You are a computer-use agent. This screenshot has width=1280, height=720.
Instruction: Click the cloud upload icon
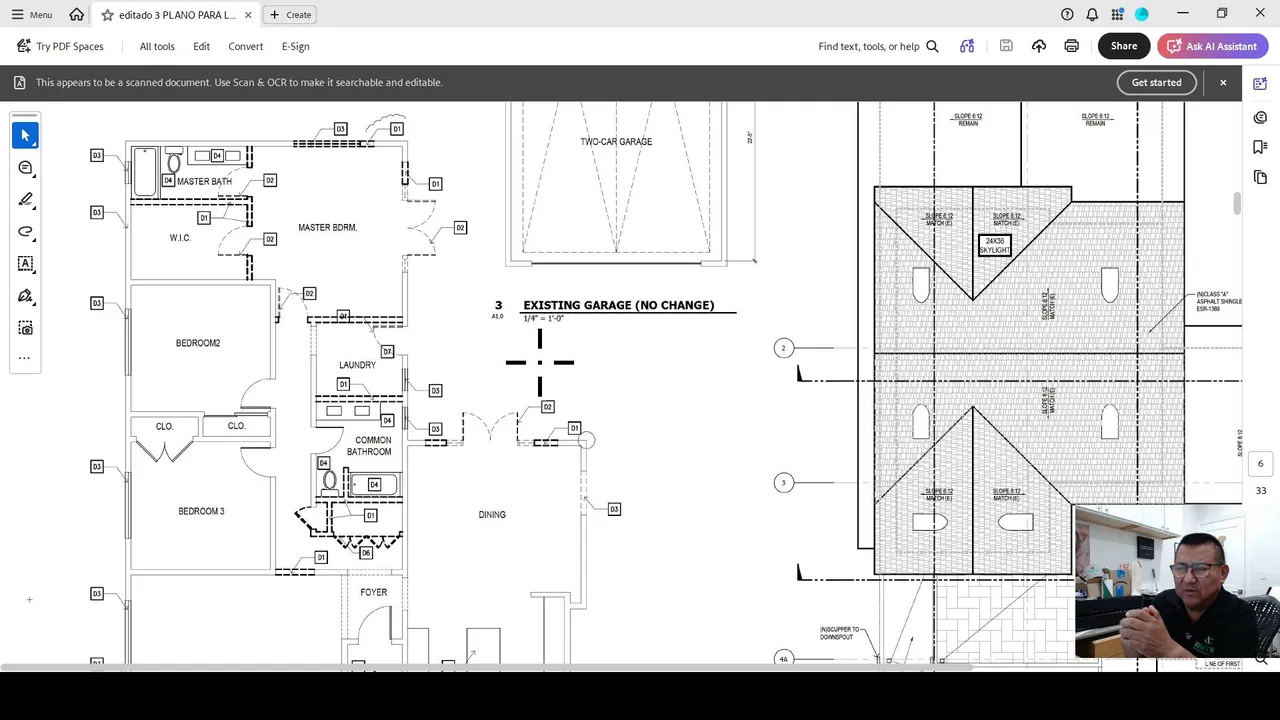click(x=1039, y=46)
